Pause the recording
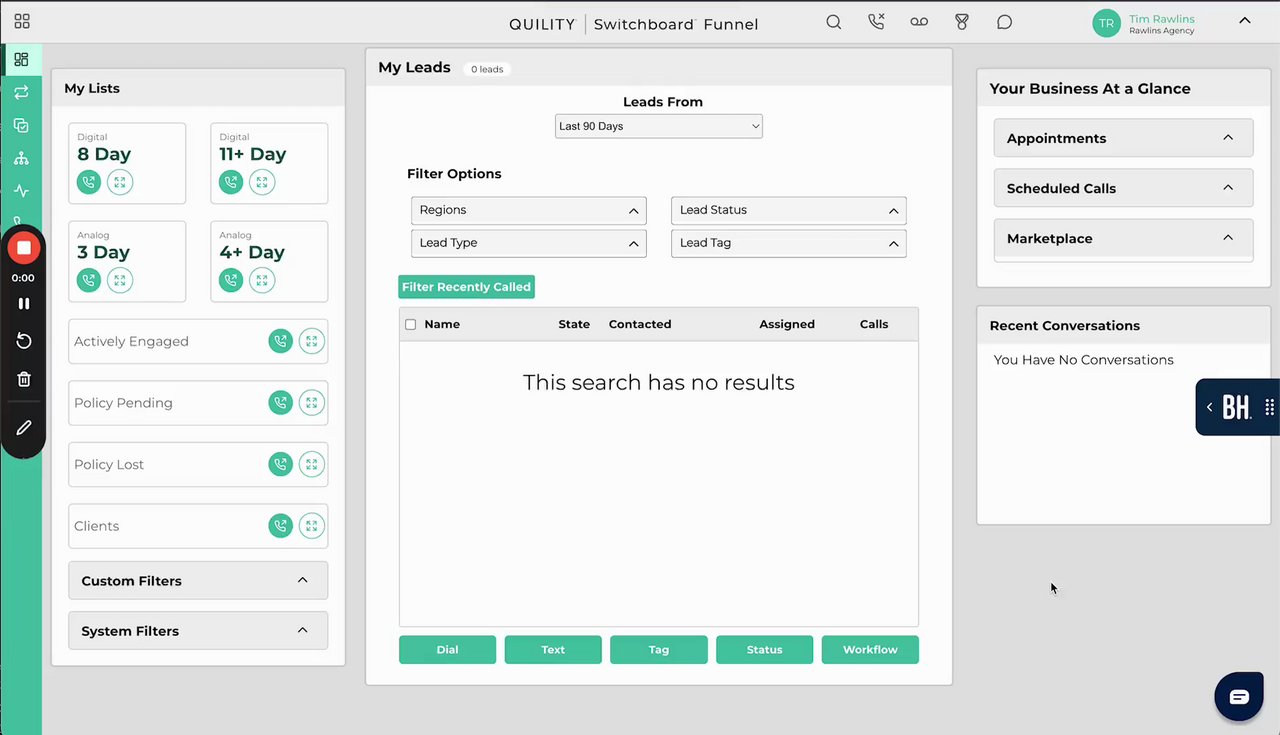The image size is (1280, 735). (x=24, y=303)
